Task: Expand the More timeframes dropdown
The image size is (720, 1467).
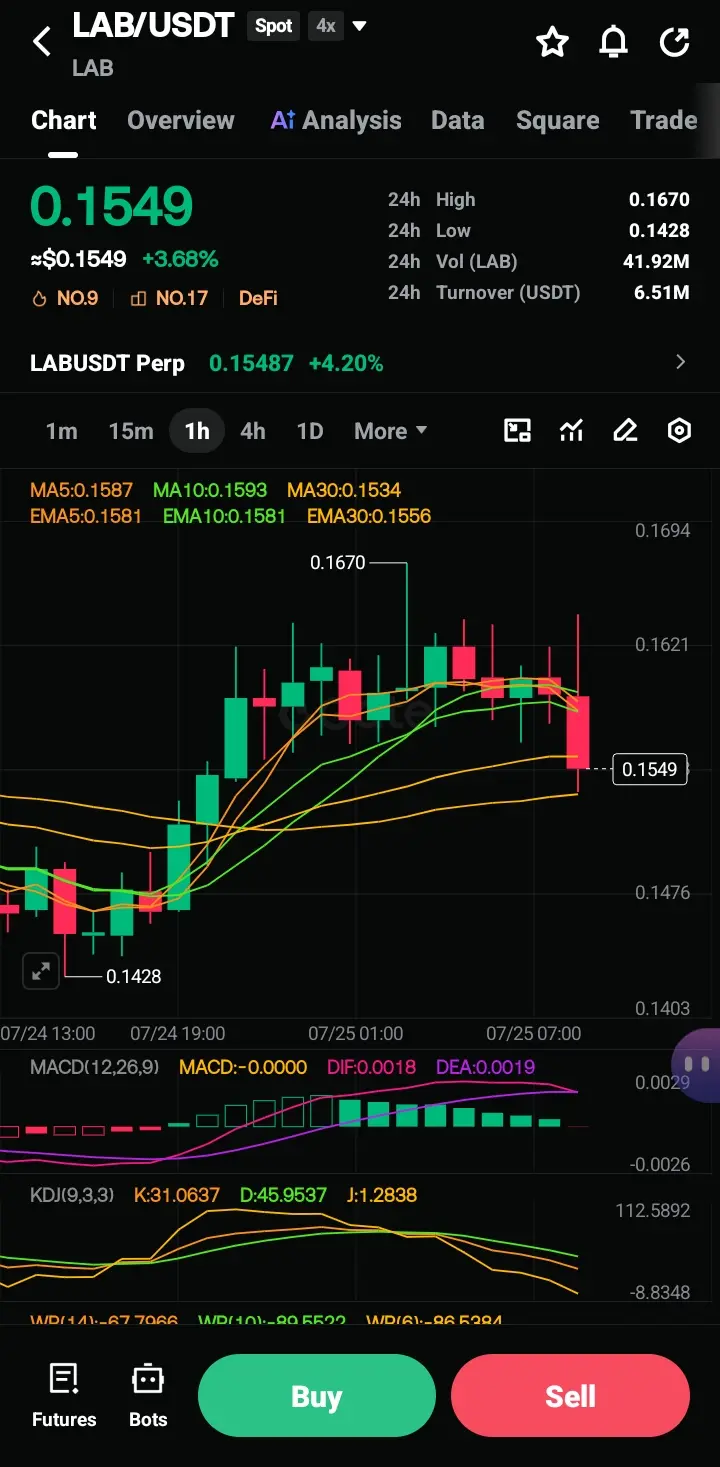Action: coord(391,431)
